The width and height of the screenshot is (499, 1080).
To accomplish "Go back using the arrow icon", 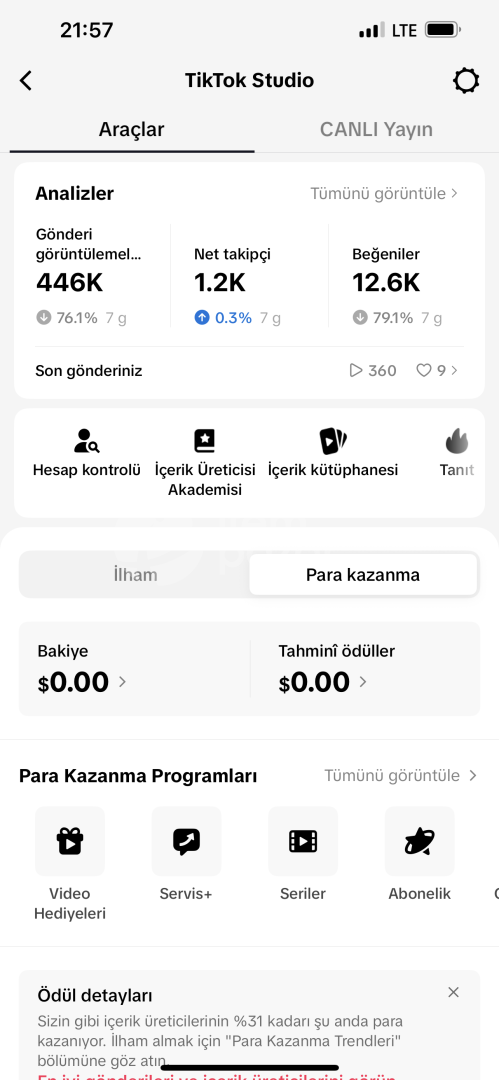I will [26, 81].
